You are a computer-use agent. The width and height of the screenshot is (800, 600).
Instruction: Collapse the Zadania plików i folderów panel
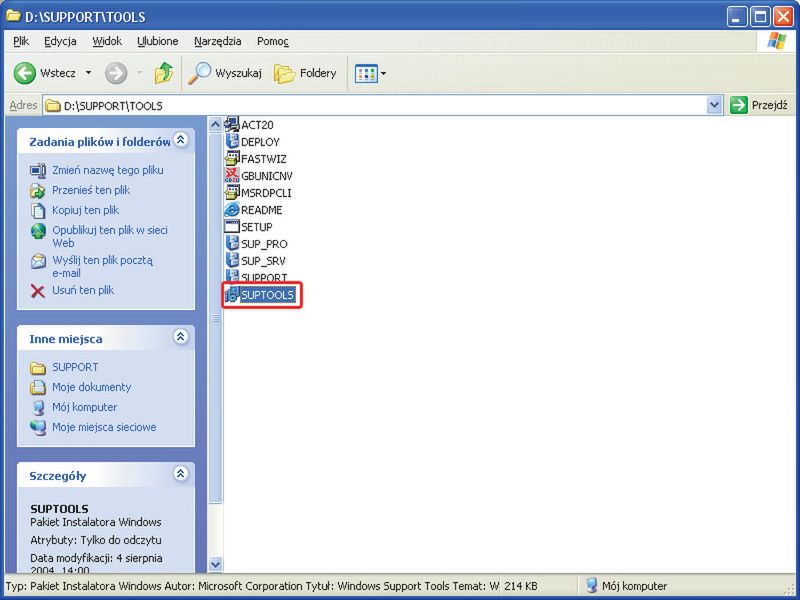coord(181,140)
